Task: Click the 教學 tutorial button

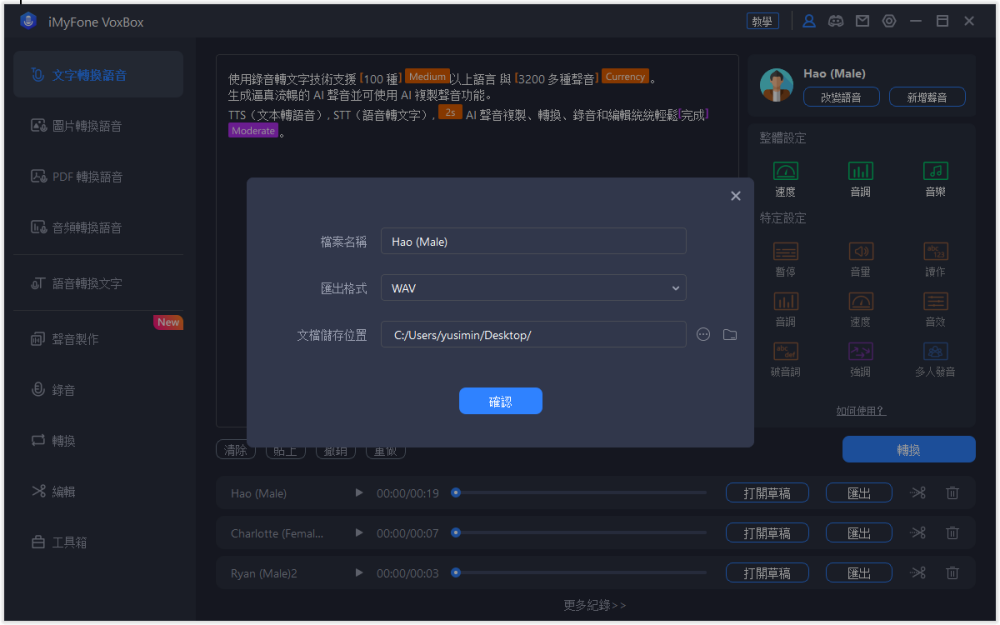Action: (762, 21)
